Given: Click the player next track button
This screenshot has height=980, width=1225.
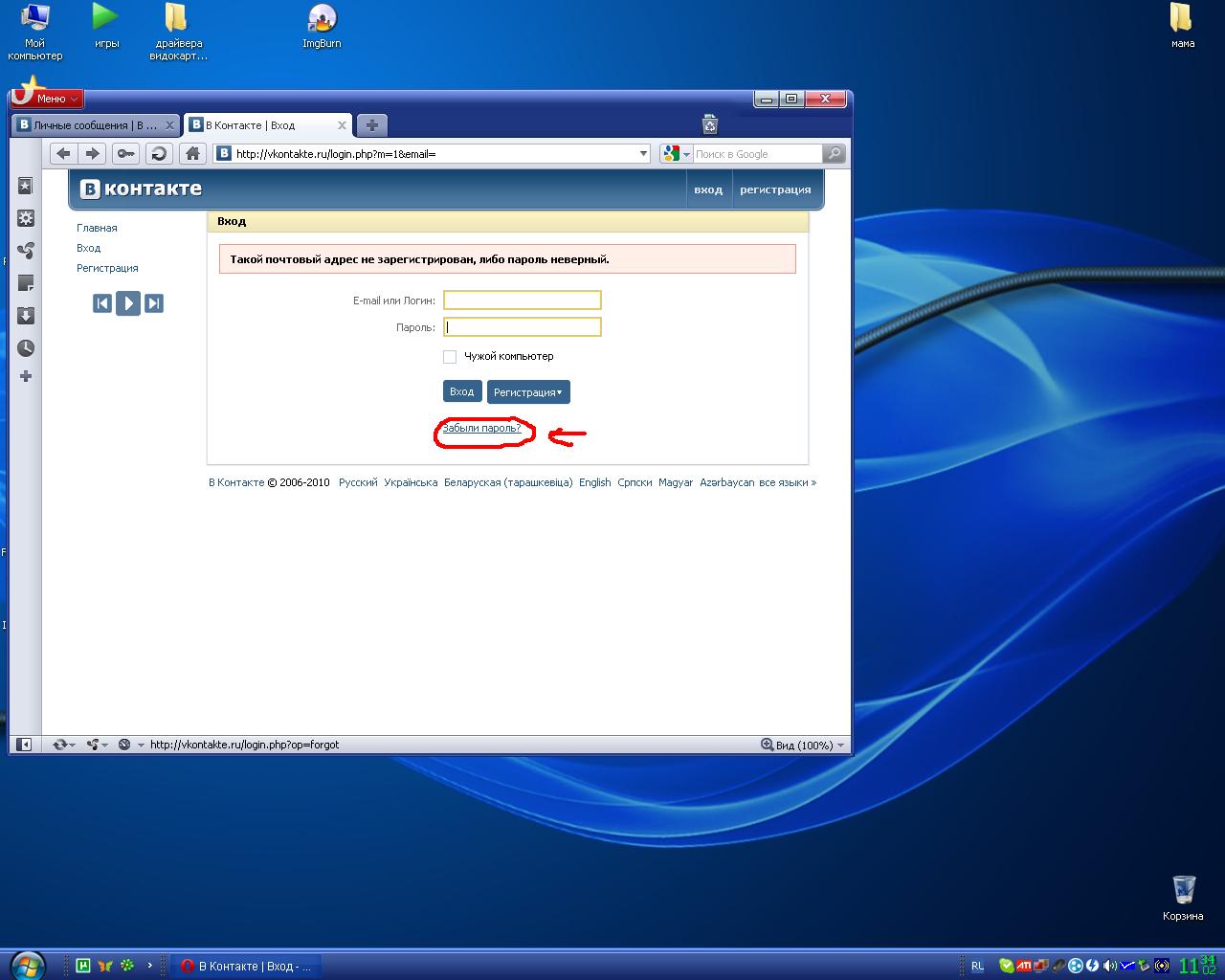Looking at the screenshot, I should point(154,303).
